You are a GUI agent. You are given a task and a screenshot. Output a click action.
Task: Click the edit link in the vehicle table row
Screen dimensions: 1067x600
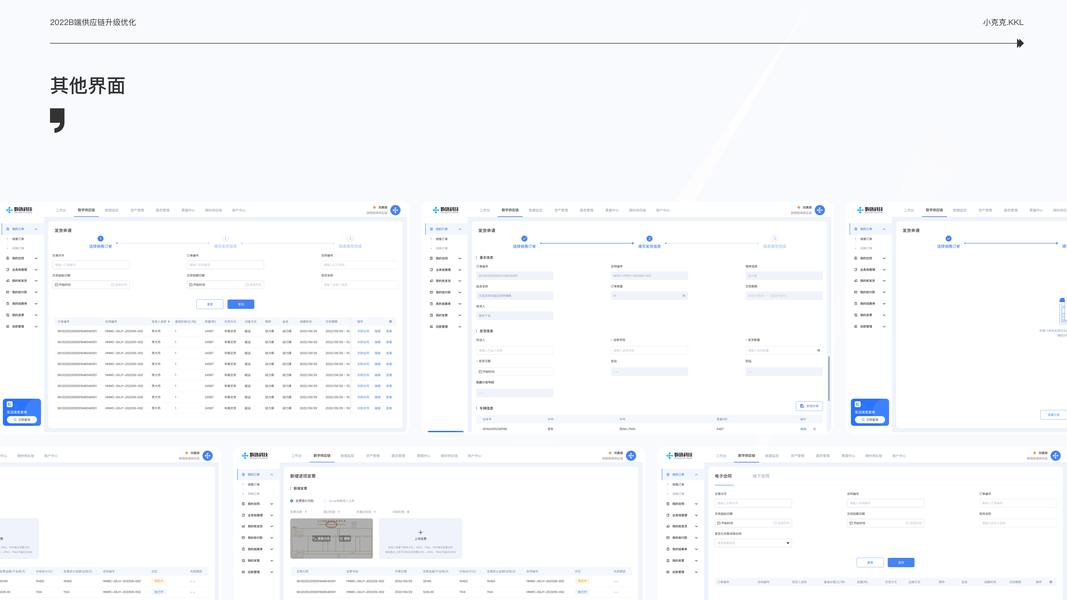coord(803,429)
